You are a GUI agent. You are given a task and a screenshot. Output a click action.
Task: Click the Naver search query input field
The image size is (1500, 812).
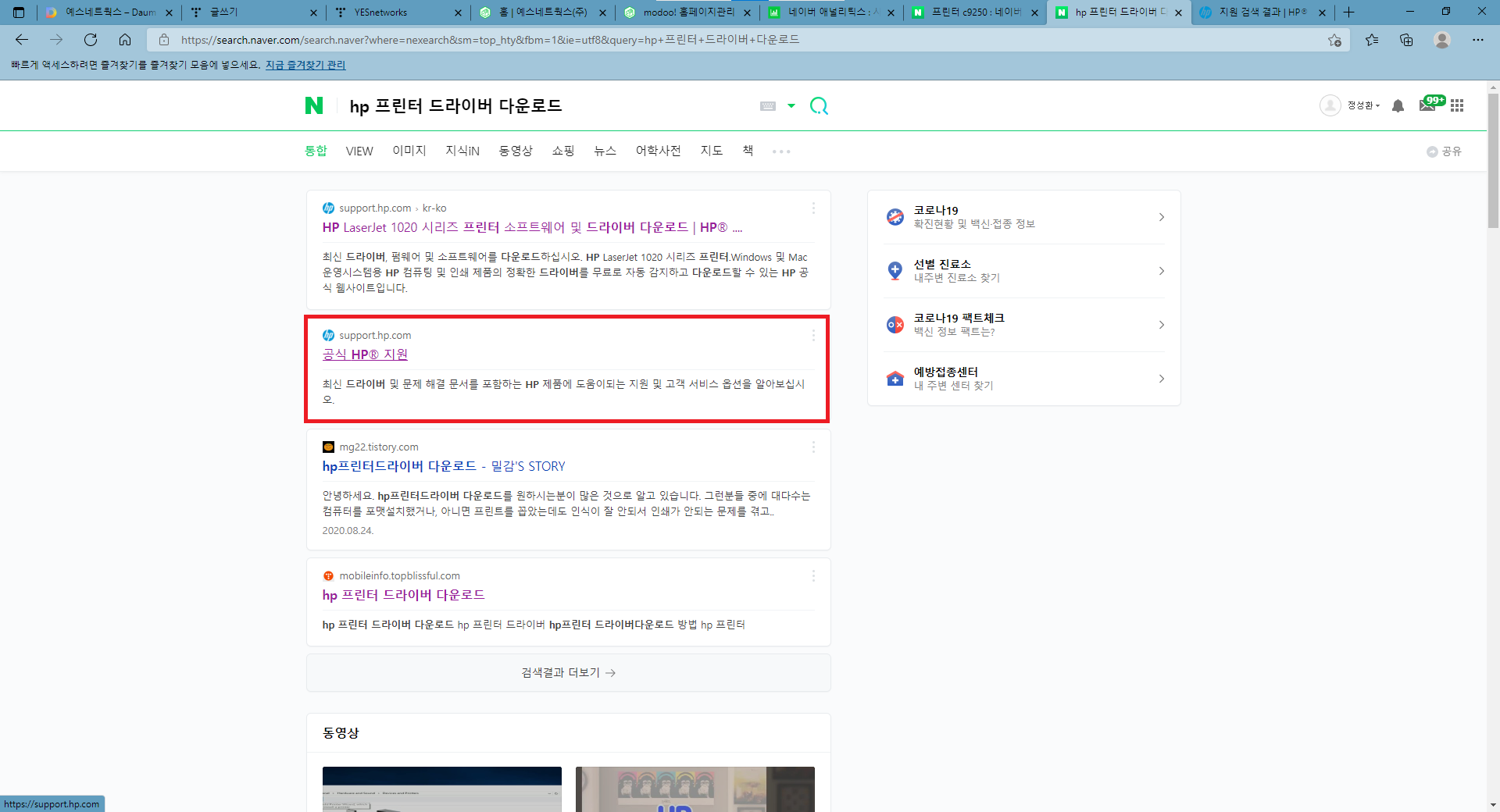pyautogui.click(x=547, y=105)
